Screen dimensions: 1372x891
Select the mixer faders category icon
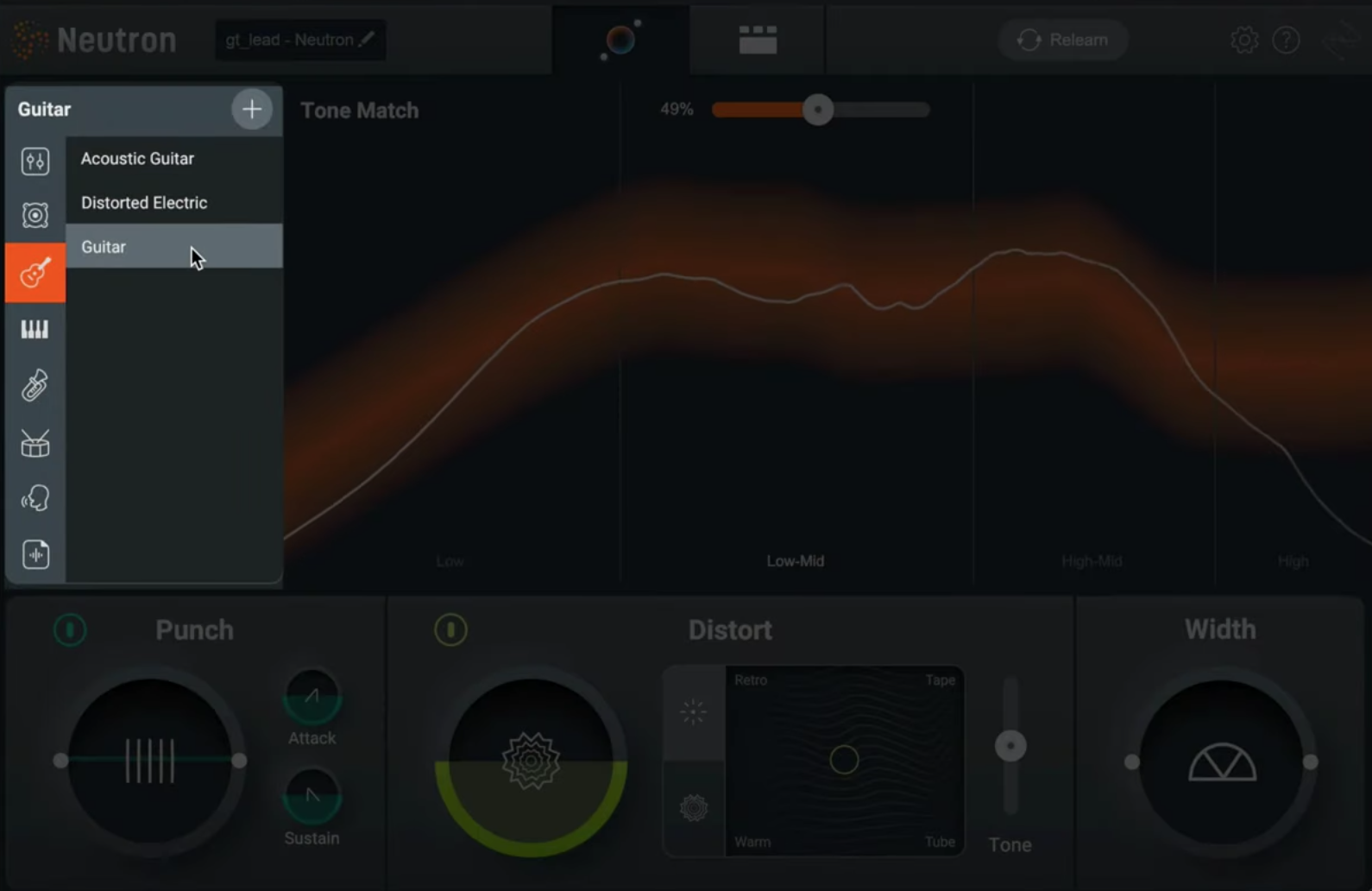tap(35, 161)
